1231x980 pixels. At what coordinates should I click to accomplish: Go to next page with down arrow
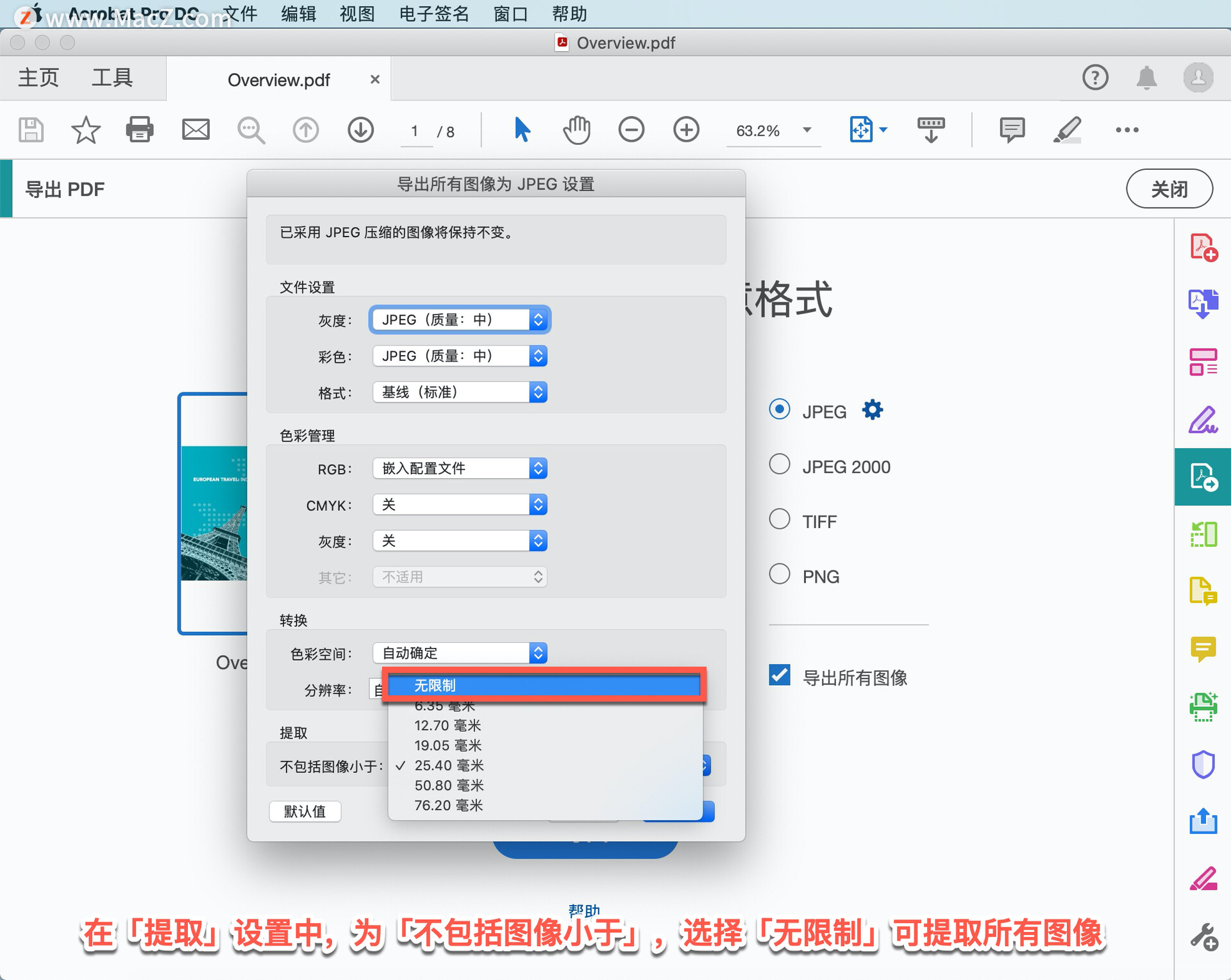click(x=360, y=129)
